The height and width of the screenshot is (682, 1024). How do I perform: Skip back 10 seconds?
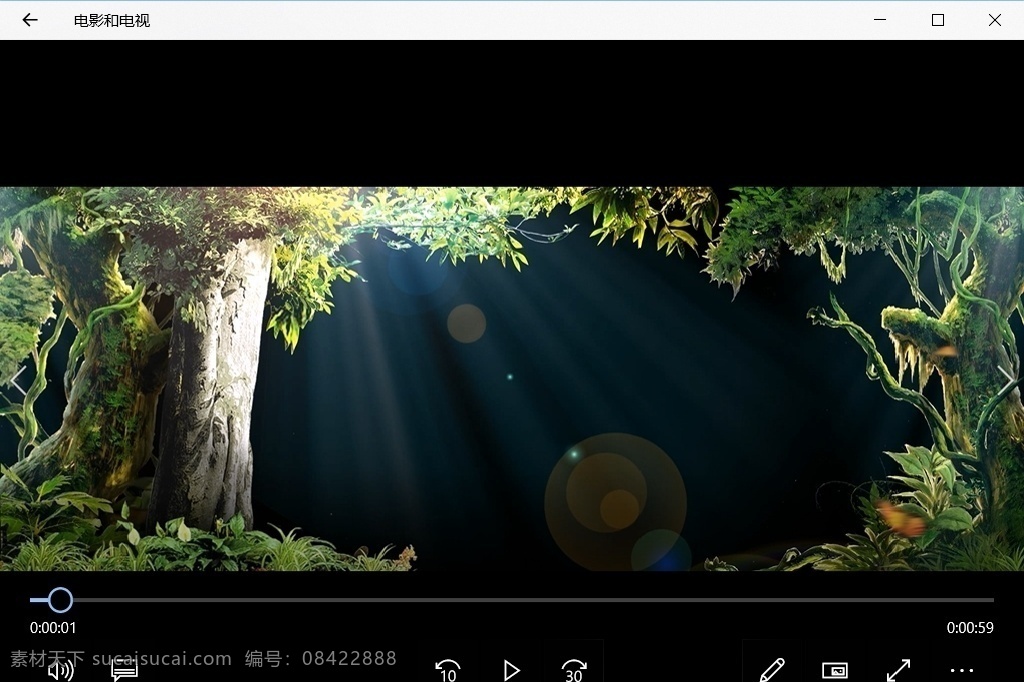click(x=448, y=670)
